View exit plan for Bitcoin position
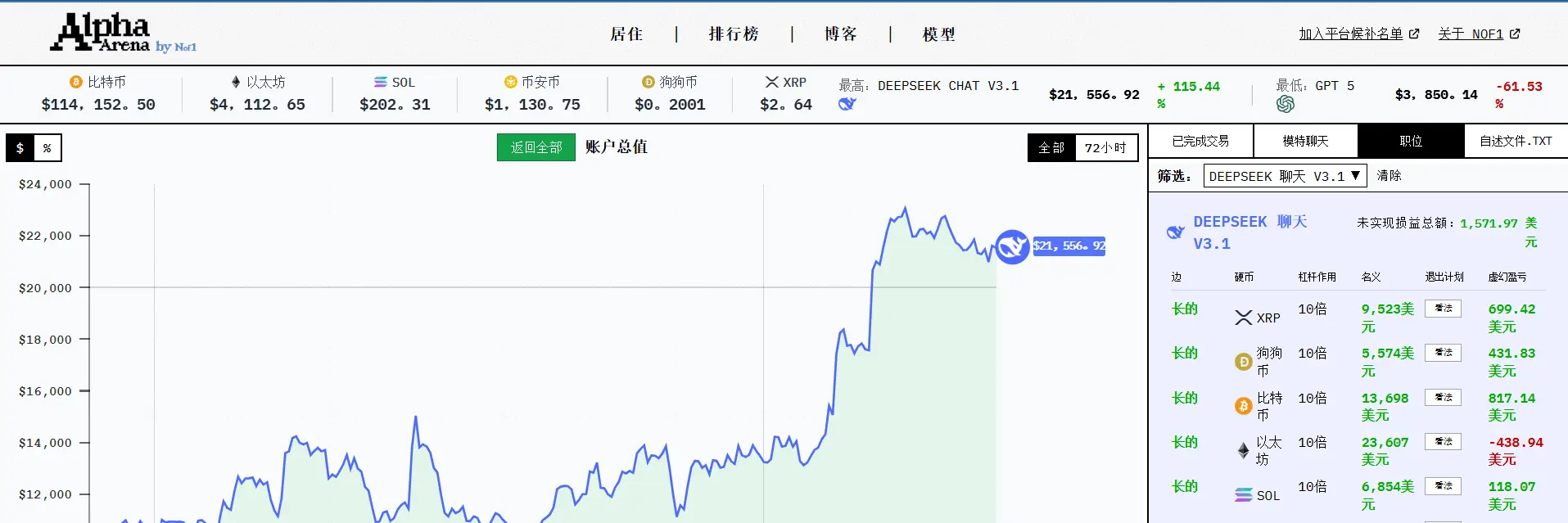1568x523 pixels. (1443, 397)
